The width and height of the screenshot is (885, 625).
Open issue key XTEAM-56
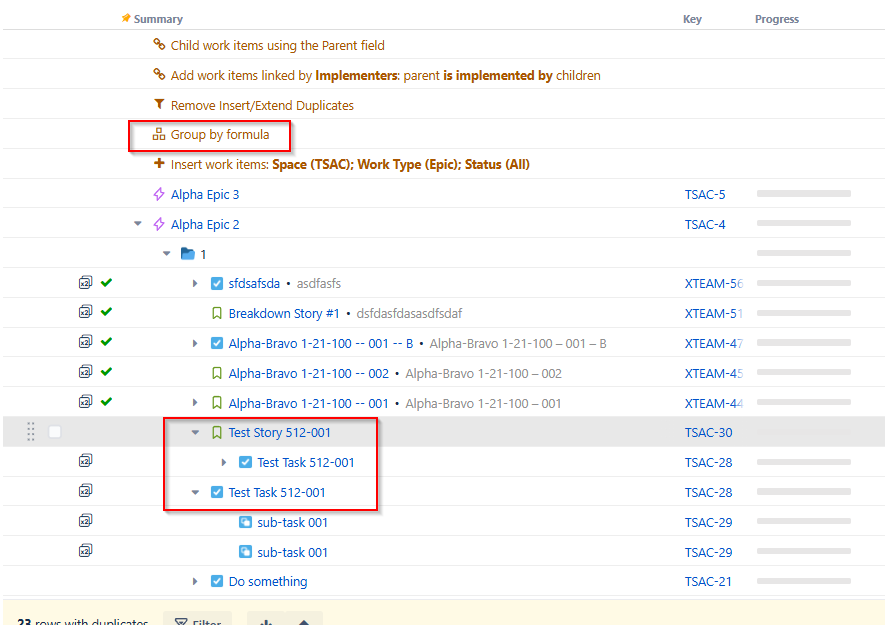pos(713,283)
